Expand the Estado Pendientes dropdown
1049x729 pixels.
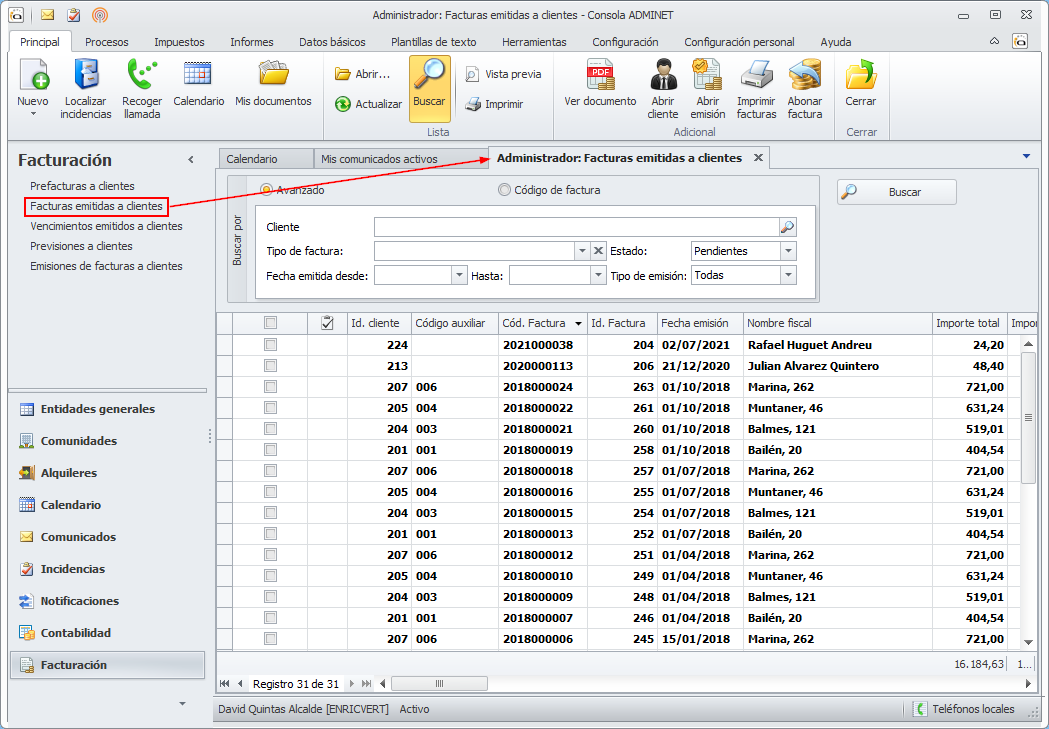coord(788,251)
